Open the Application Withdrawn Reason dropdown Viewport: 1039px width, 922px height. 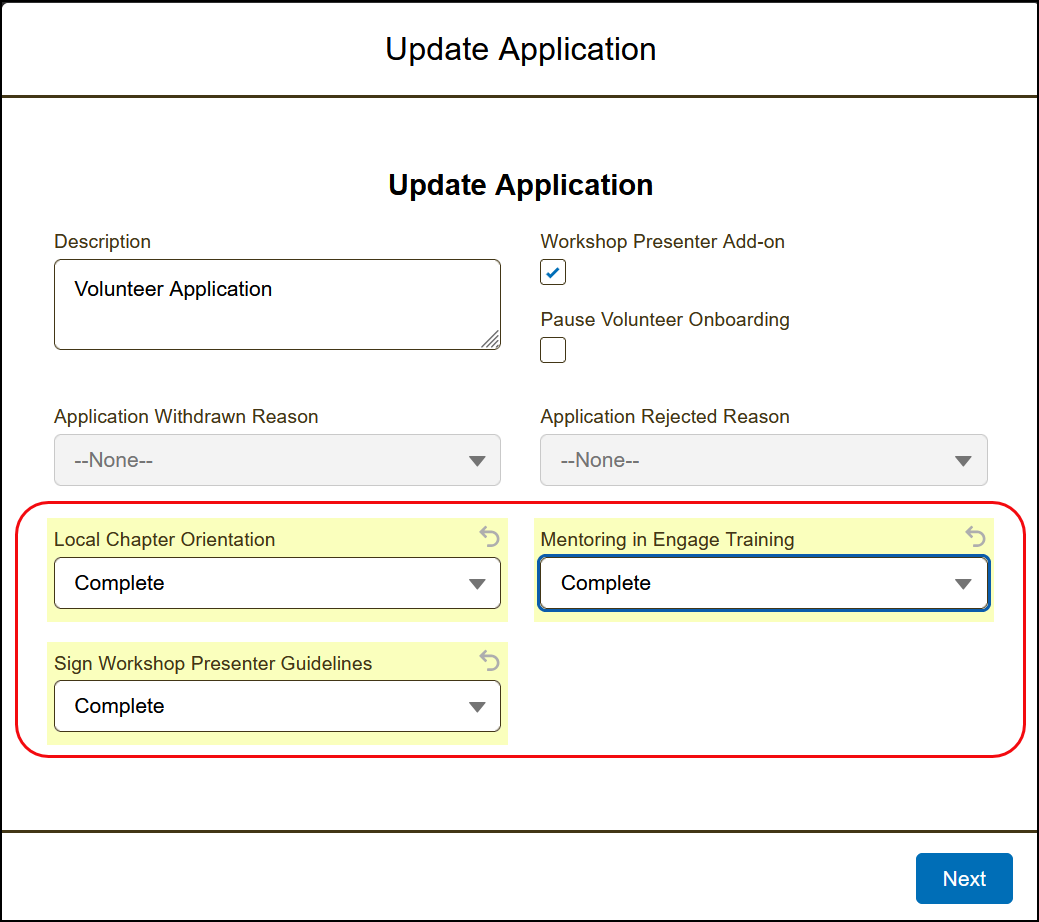click(x=277, y=460)
